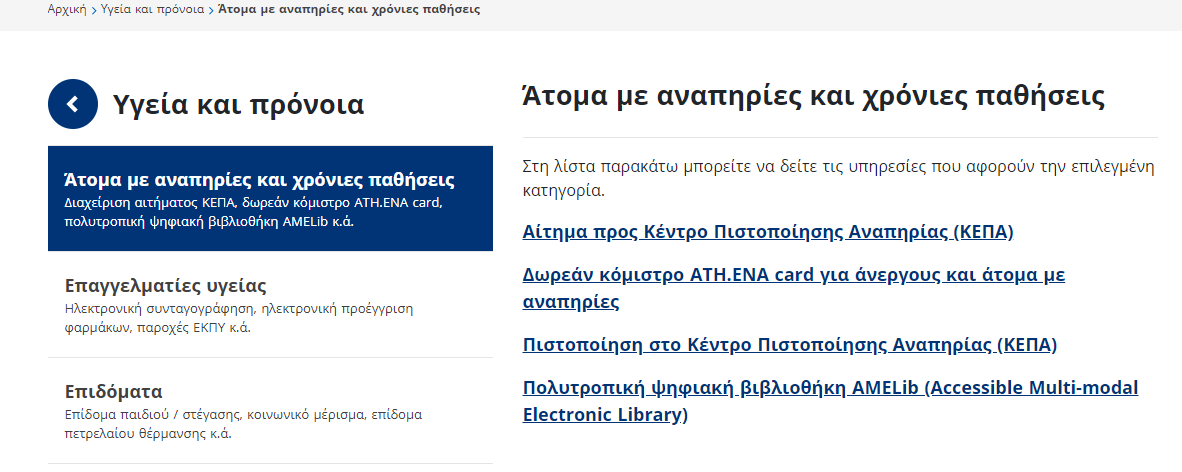Click main page heading Άτομα με αναπηρίες
1182x472 pixels.
813,97
